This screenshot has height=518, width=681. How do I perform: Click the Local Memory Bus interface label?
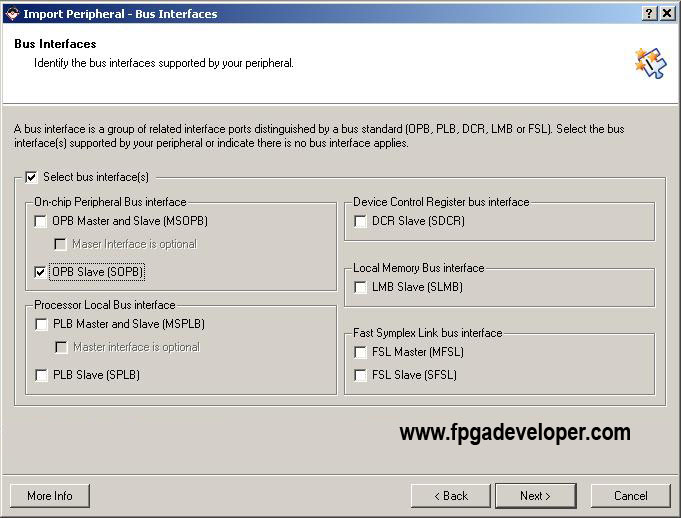(x=419, y=268)
